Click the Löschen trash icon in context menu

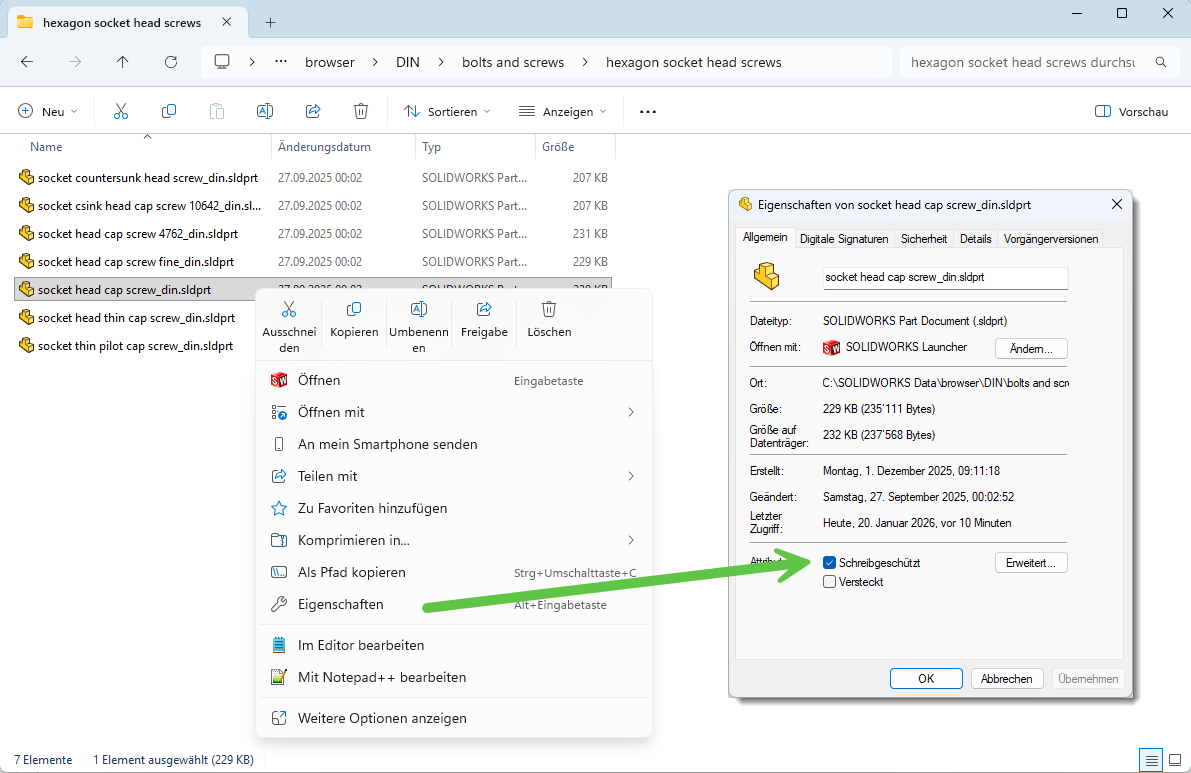click(x=549, y=310)
